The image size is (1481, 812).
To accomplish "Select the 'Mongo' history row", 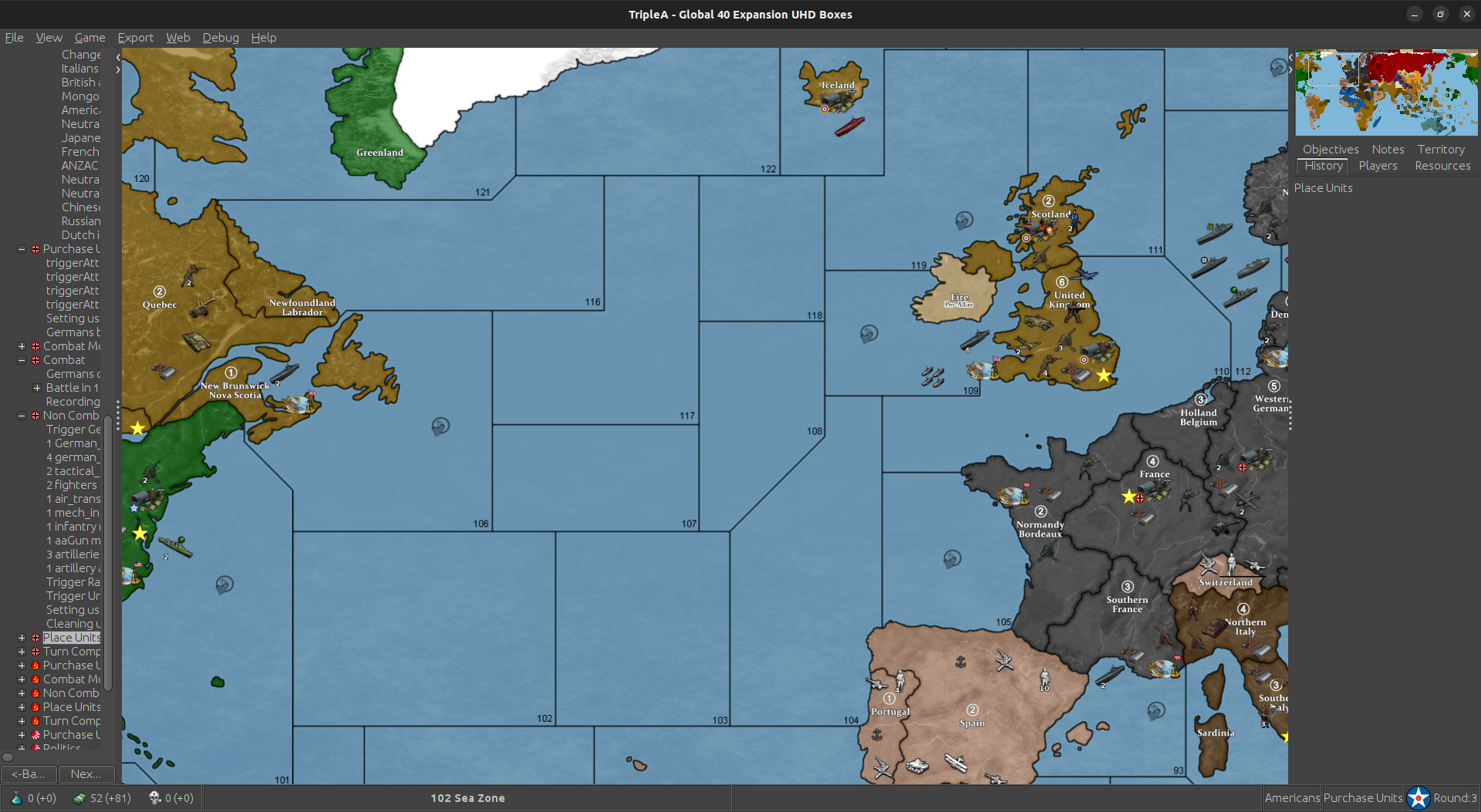I will [80, 96].
